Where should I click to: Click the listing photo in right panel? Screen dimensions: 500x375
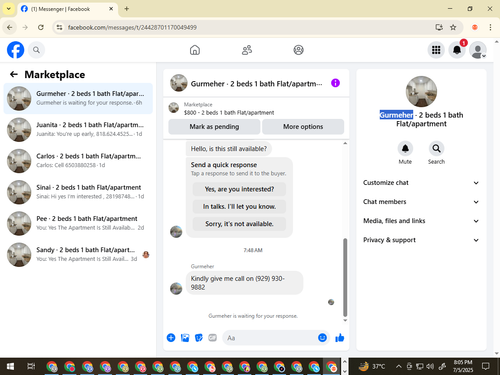coord(421,92)
